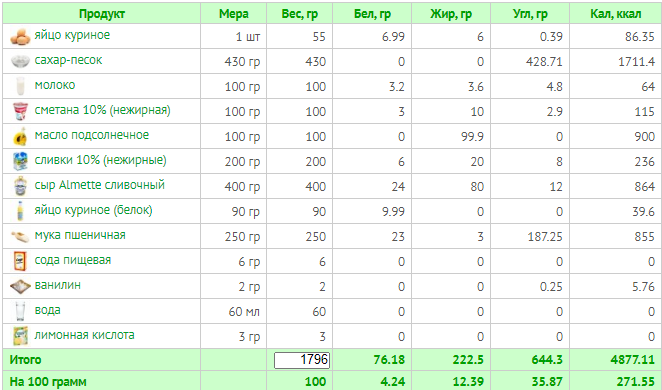
Task: Click the sugar bowl icon
Action: 20,61
